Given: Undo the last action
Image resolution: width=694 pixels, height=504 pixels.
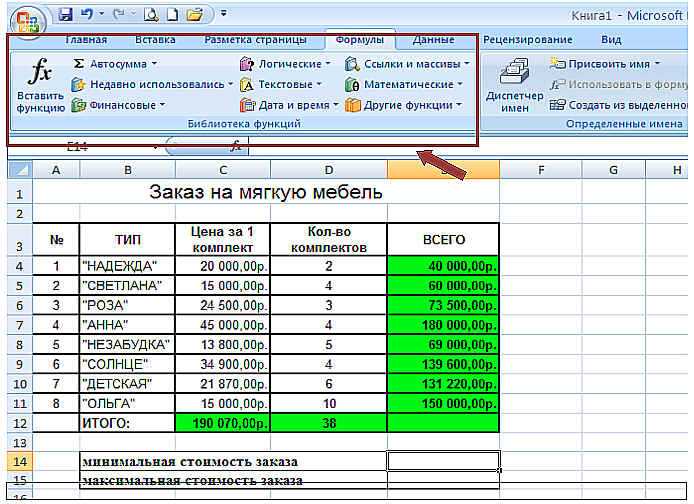Looking at the screenshot, I should (87, 15).
